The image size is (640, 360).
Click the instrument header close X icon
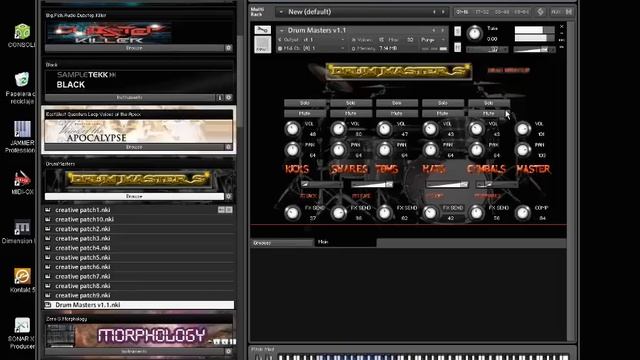pos(562,27)
